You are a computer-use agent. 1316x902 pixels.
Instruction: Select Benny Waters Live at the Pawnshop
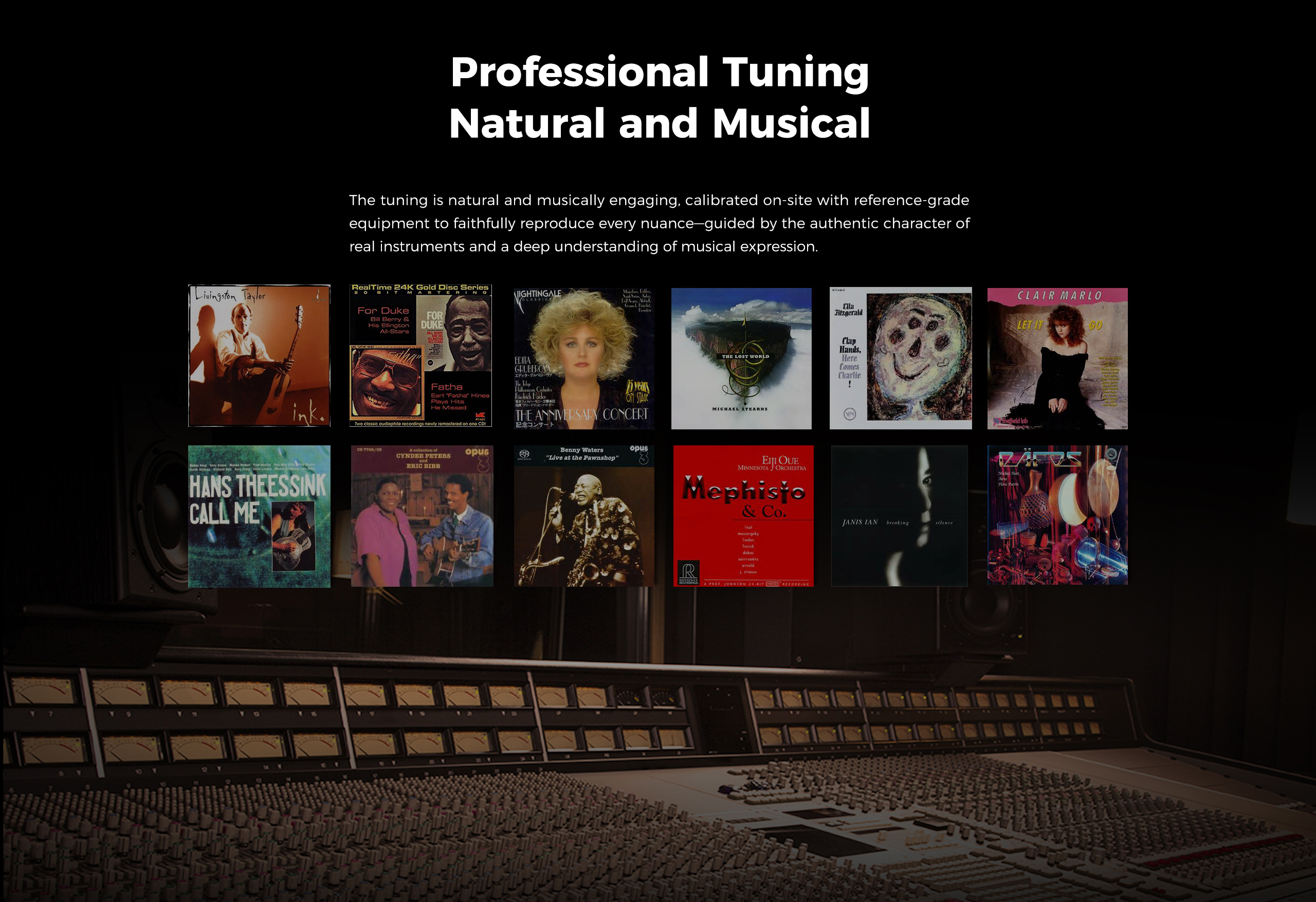click(584, 516)
